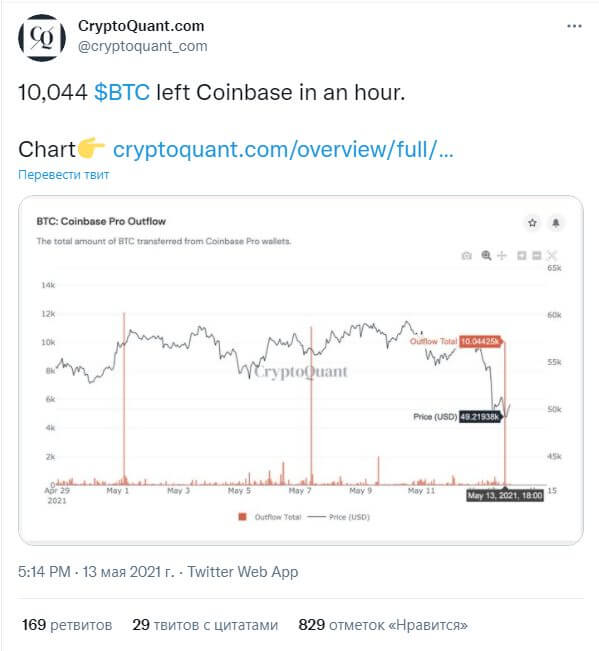Image resolution: width=599 pixels, height=651 pixels.
Task: View the 29 твитов с цитатами list
Action: coord(205,625)
